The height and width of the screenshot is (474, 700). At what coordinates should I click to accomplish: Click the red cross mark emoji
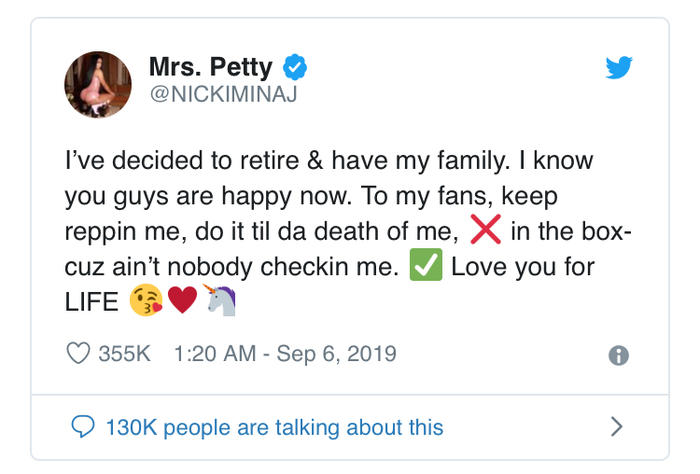pos(484,232)
